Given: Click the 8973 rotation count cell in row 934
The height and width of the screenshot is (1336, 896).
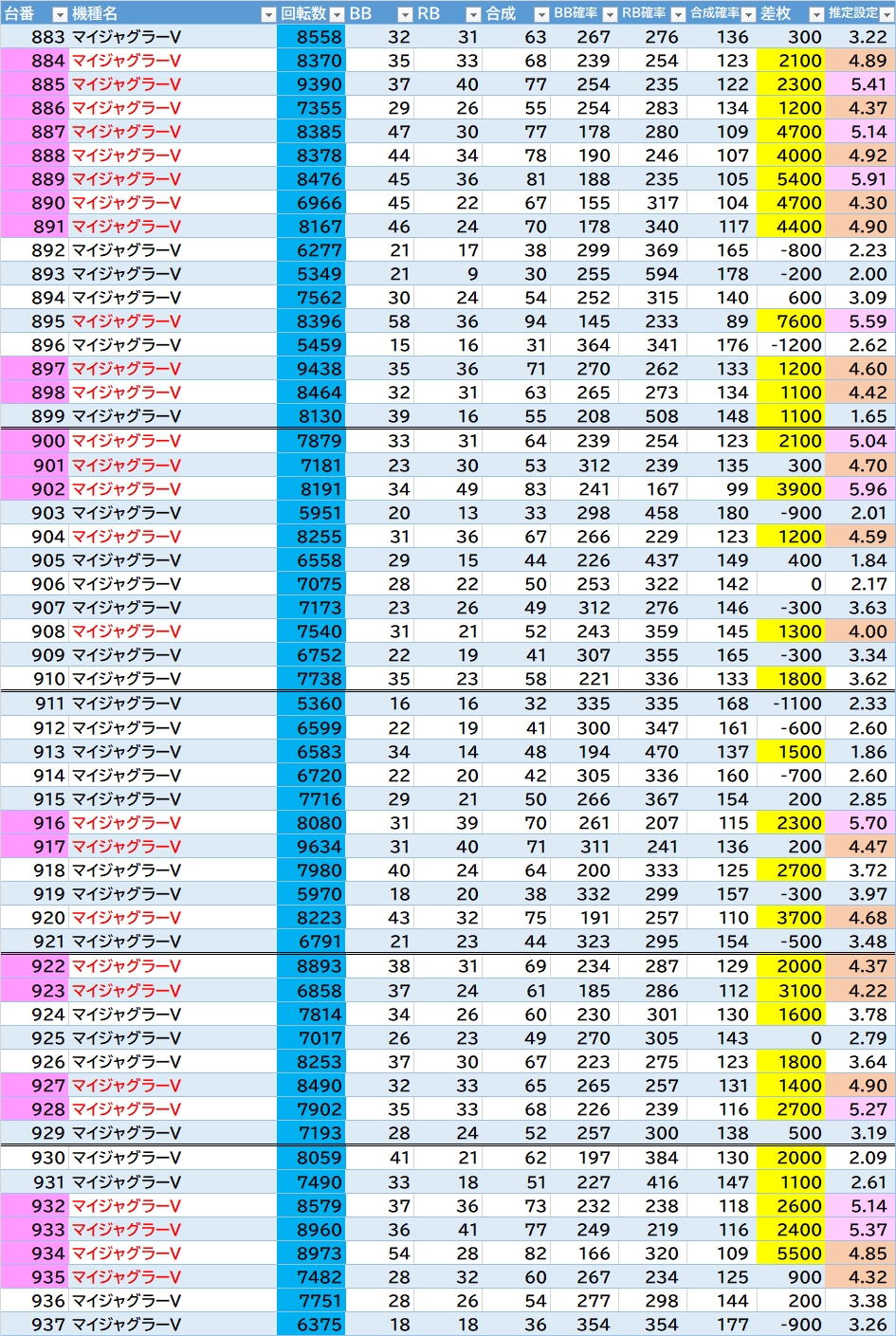Looking at the screenshot, I should [311, 1254].
